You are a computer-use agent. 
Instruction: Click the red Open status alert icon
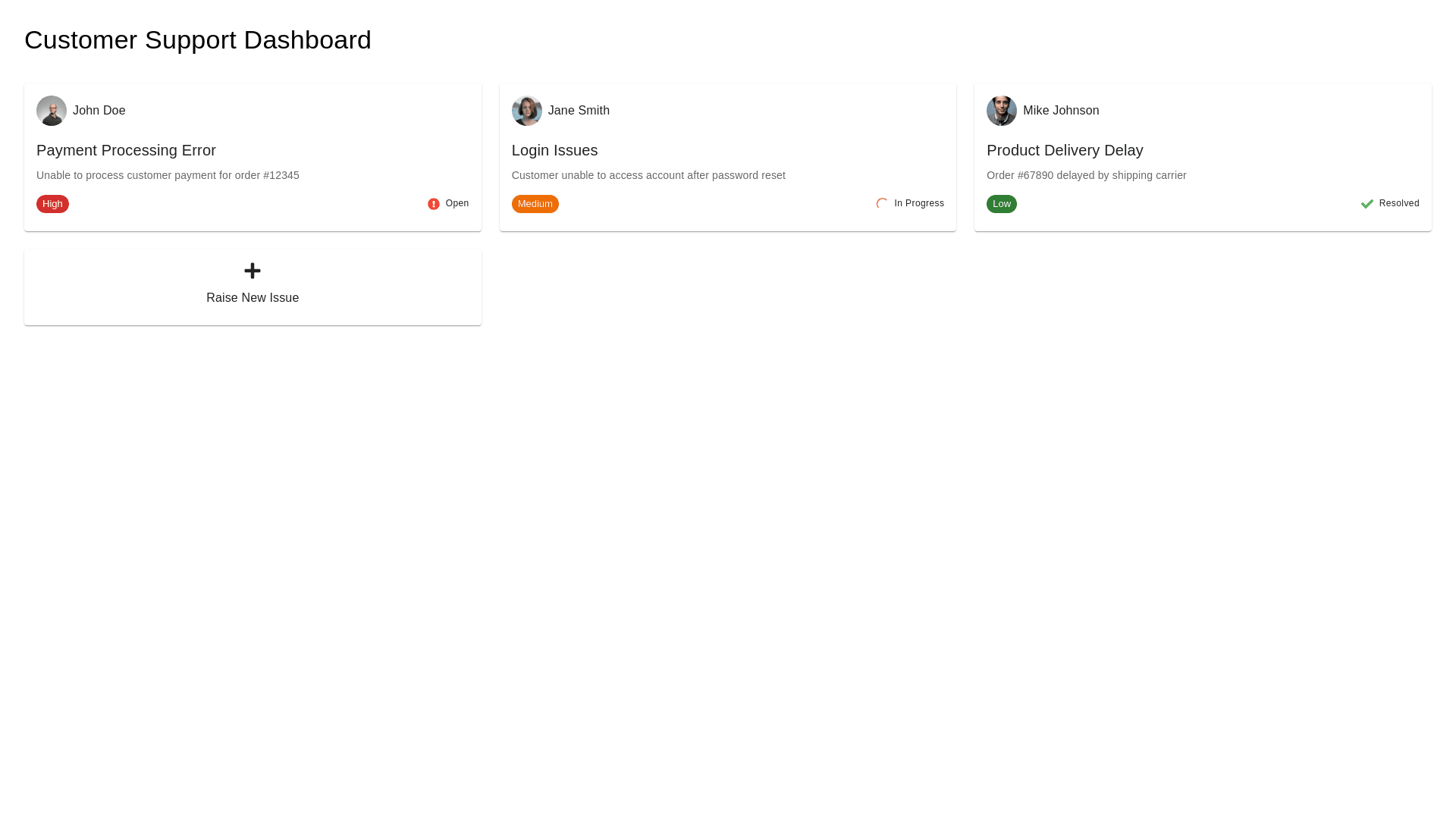[x=434, y=204]
